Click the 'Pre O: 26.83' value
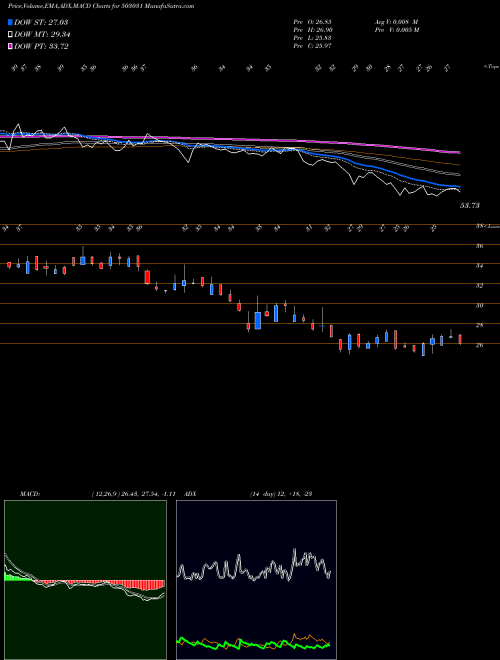Image resolution: width=500 pixels, height=660 pixels. tap(313, 22)
